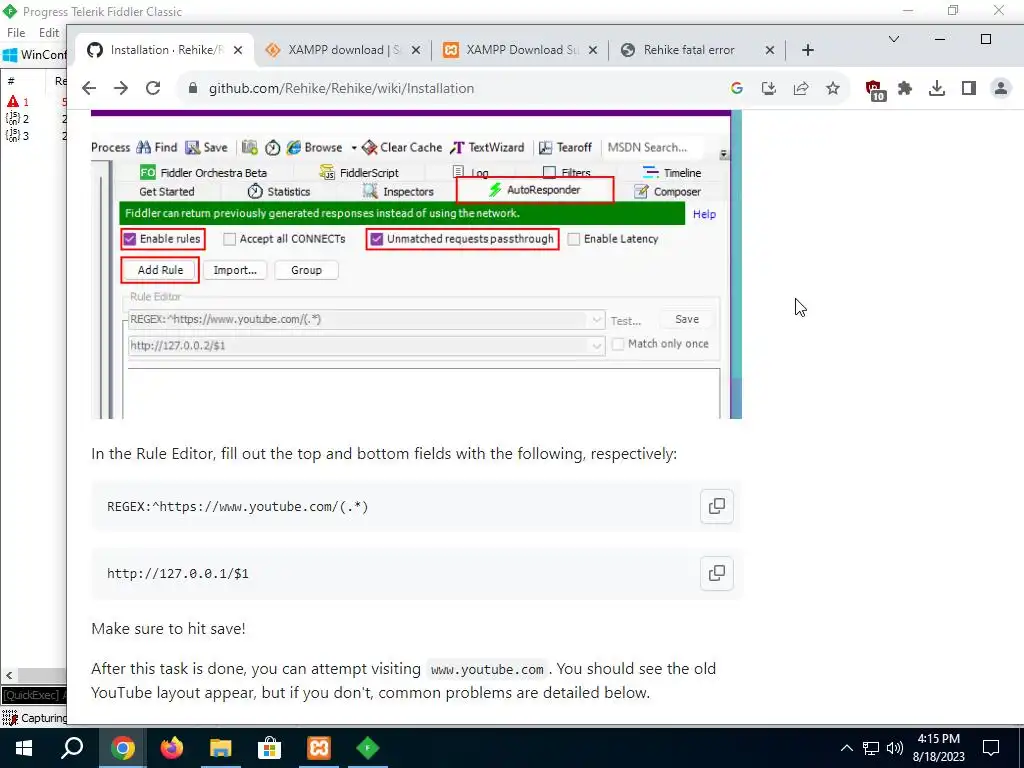Open Microsoft Store from the taskbar
Viewport: 1024px width, 768px height.
pos(270,748)
